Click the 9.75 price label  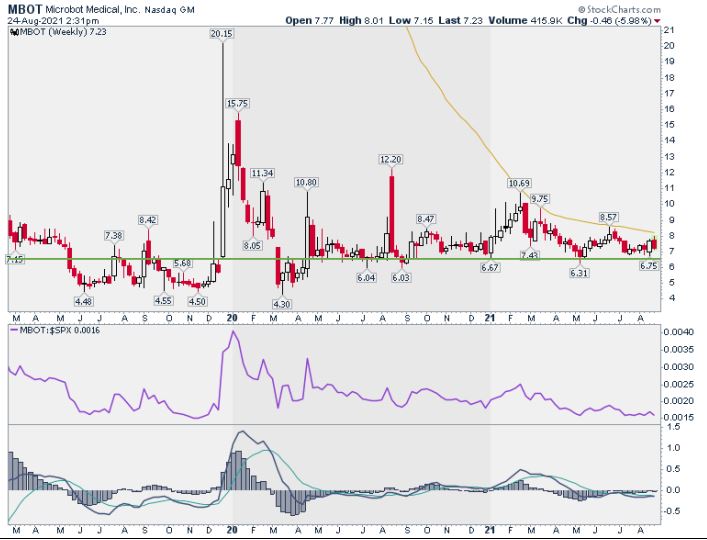coord(539,199)
